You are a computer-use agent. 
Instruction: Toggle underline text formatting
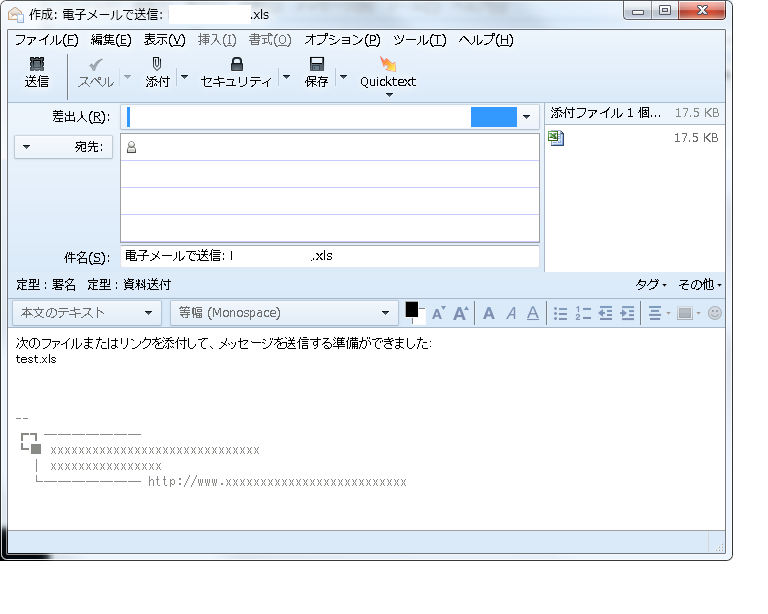coord(533,313)
